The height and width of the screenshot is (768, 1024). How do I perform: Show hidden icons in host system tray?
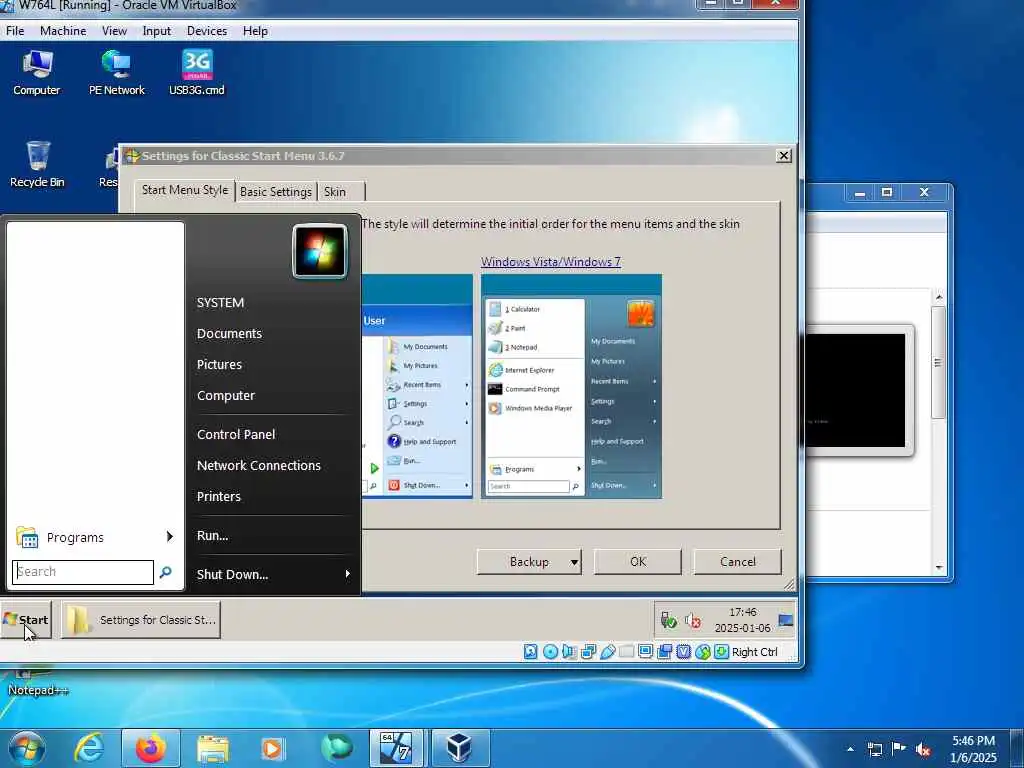[850, 749]
